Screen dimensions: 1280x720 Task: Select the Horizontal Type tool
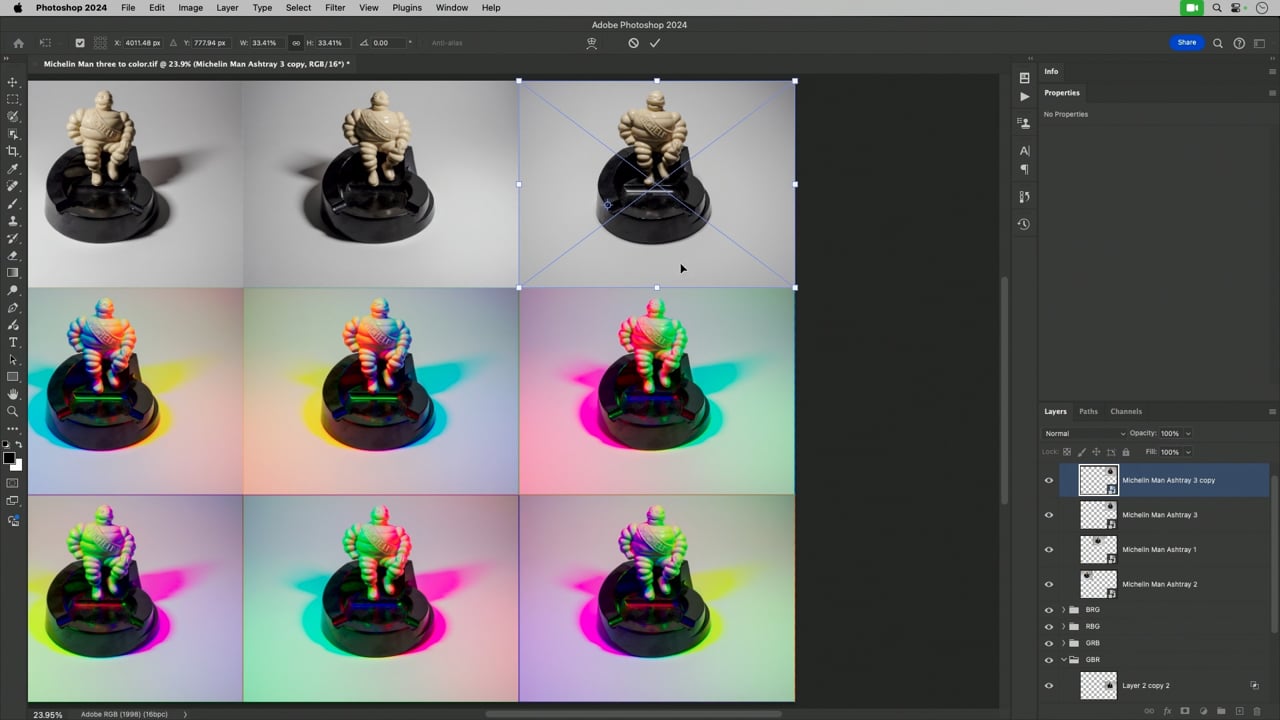click(x=13, y=343)
